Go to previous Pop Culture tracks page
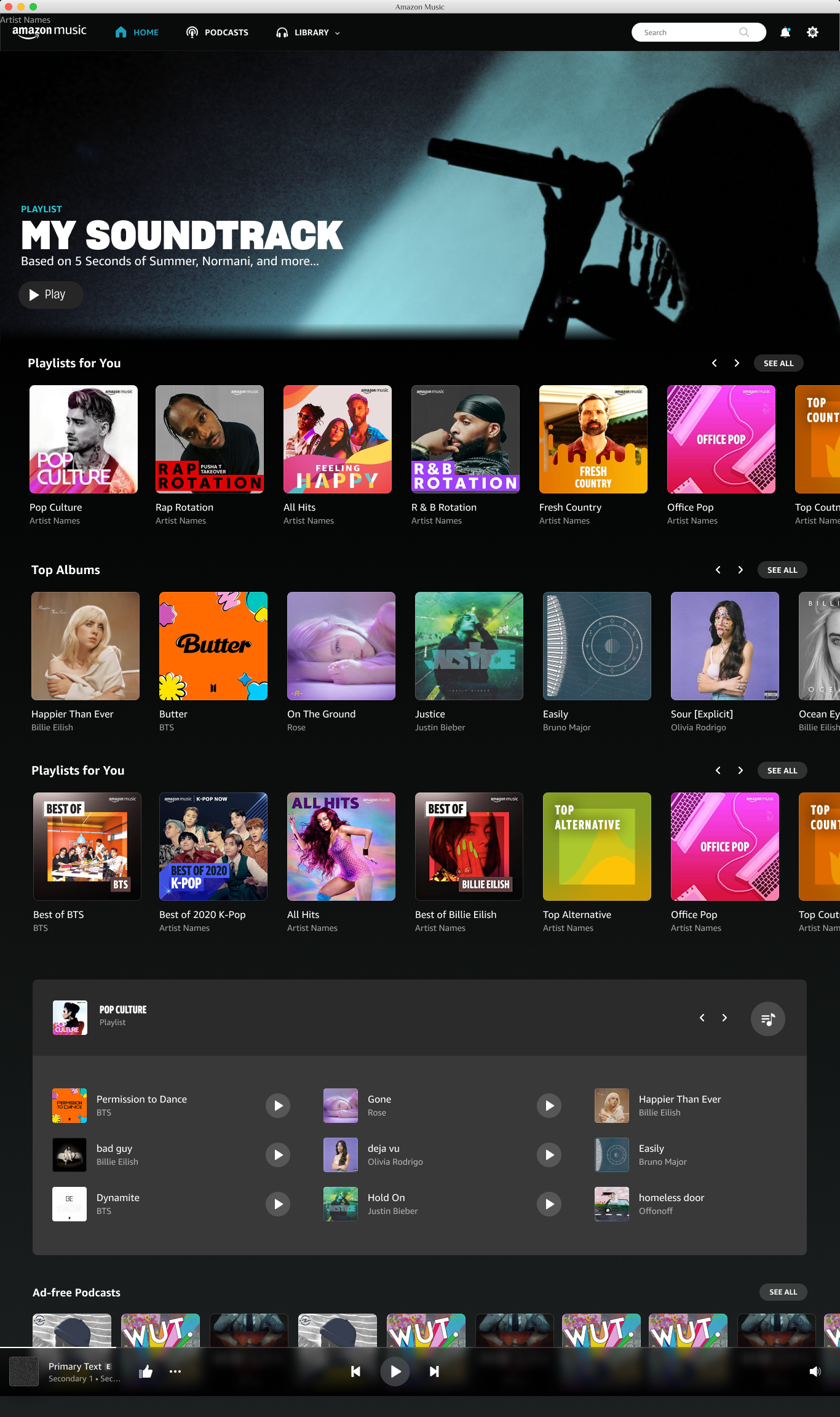This screenshot has height=1417, width=840. pos(702,1018)
